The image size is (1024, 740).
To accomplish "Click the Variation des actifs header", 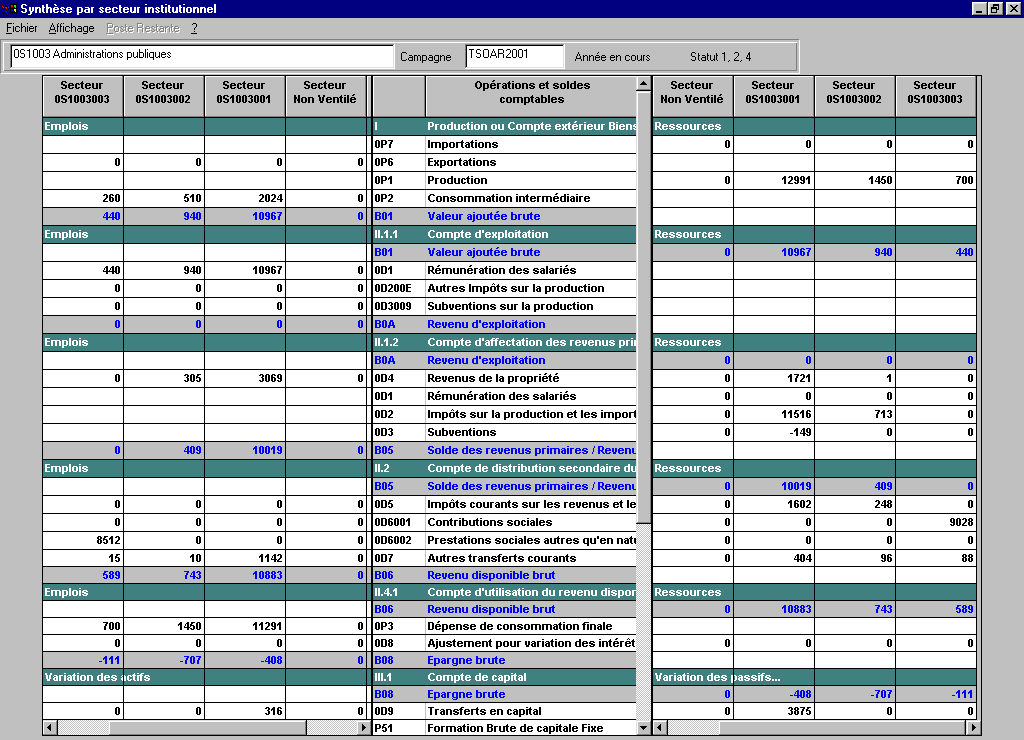I will [x=97, y=677].
